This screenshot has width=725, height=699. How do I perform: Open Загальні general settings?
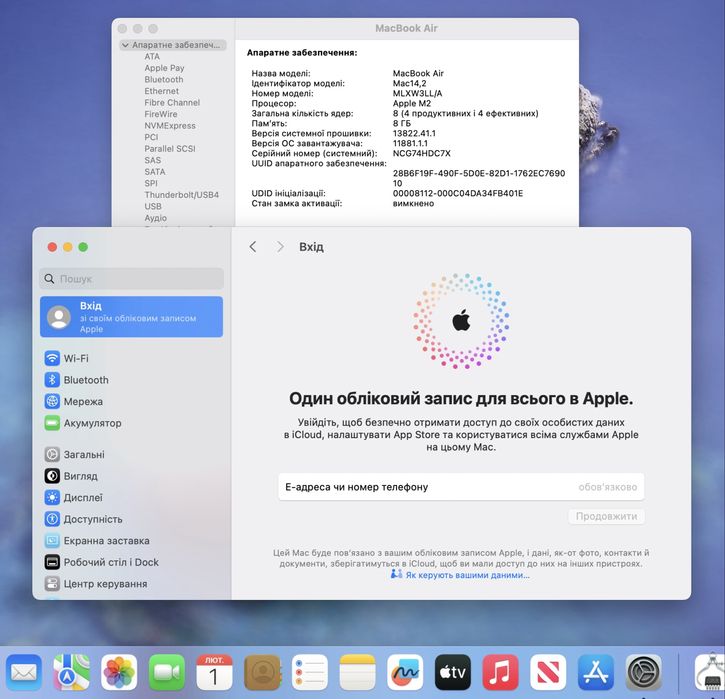click(x=74, y=454)
